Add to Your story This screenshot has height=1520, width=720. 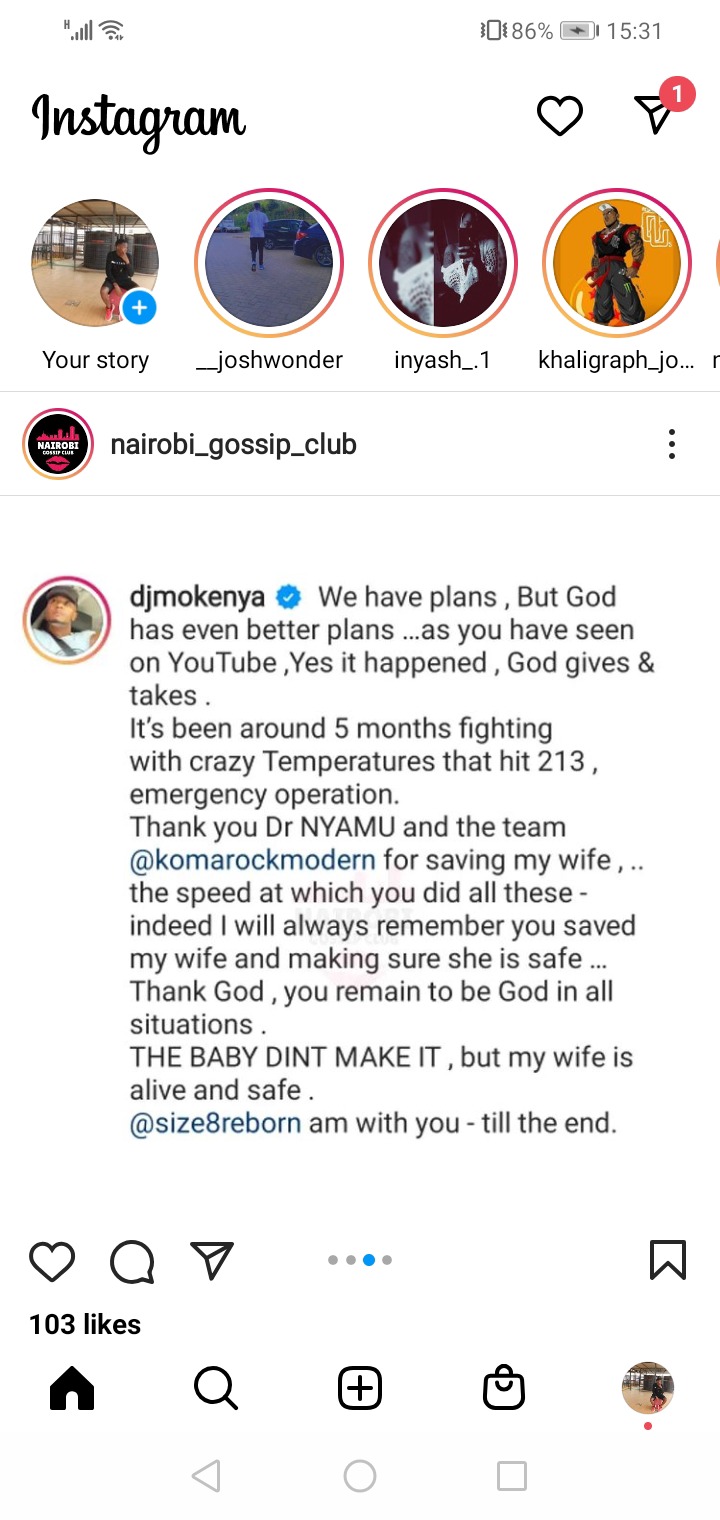tap(95, 263)
